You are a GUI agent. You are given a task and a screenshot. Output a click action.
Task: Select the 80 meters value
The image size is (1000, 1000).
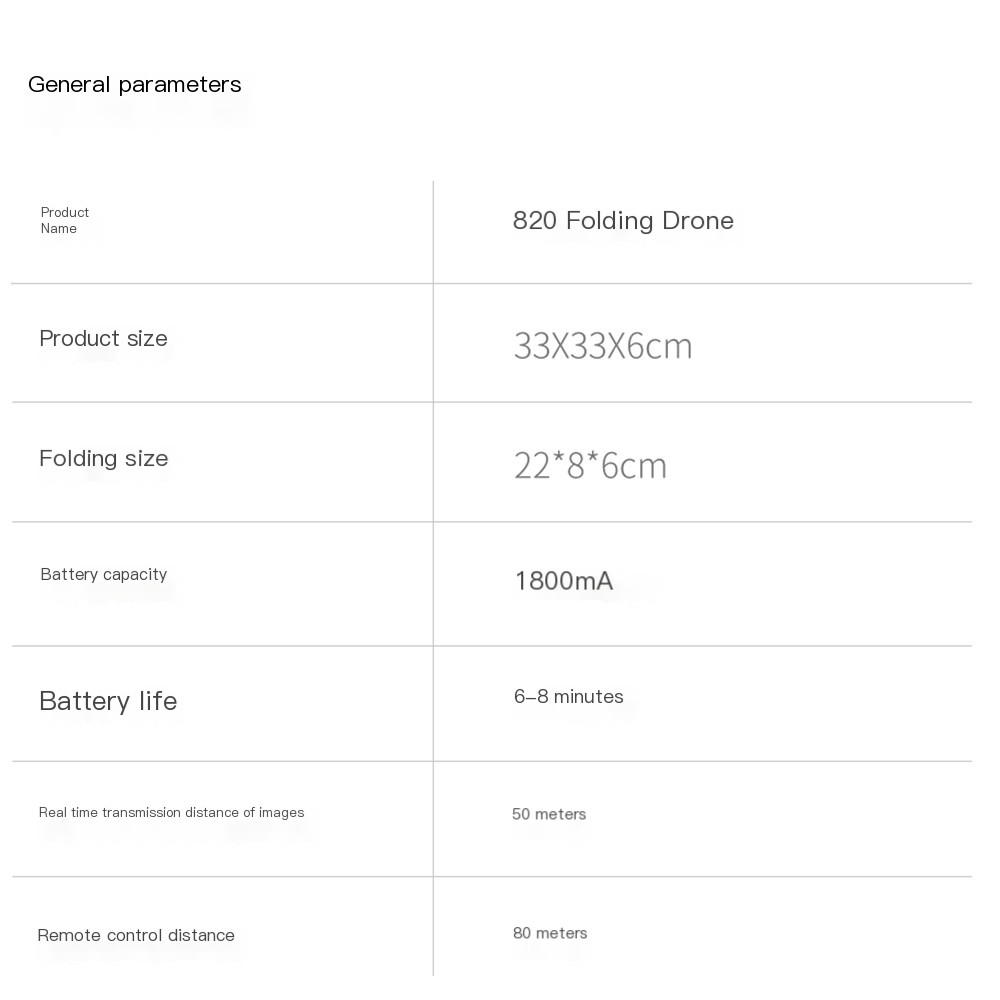(550, 934)
